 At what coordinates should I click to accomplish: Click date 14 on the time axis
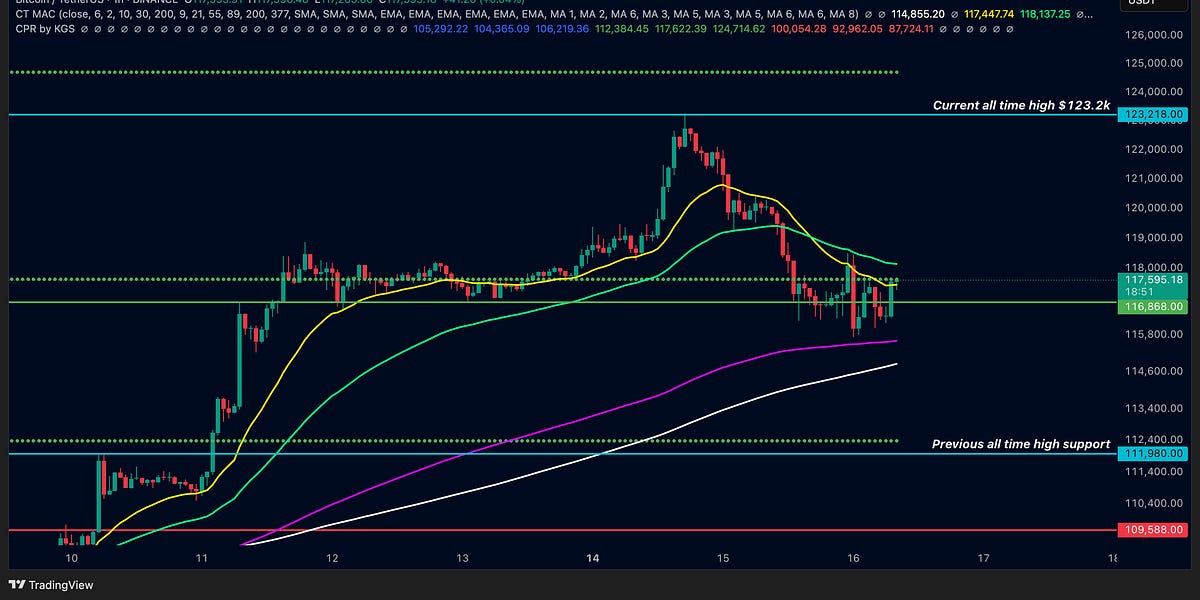click(593, 559)
